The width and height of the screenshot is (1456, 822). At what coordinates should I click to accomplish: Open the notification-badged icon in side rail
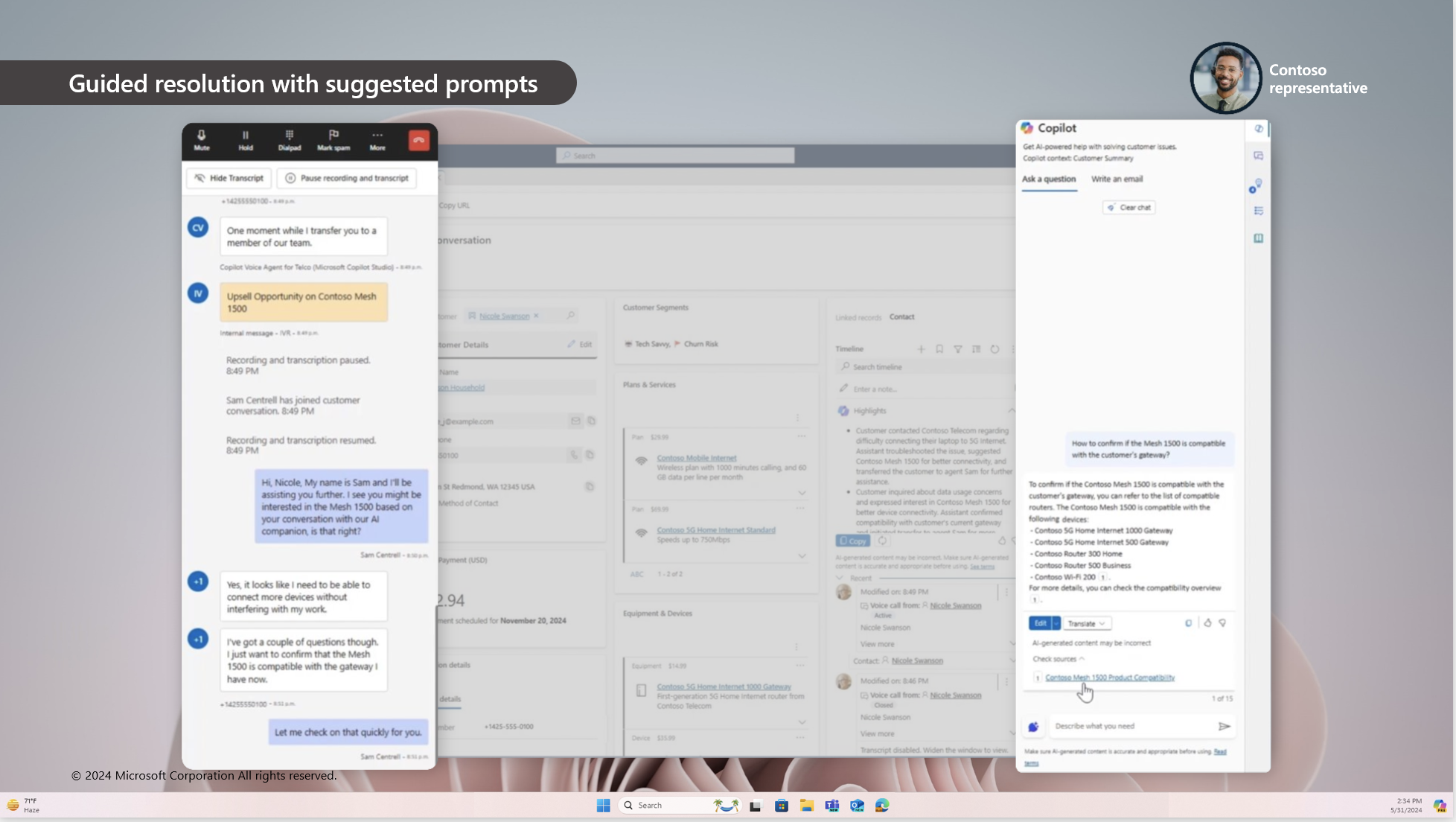tap(1257, 185)
